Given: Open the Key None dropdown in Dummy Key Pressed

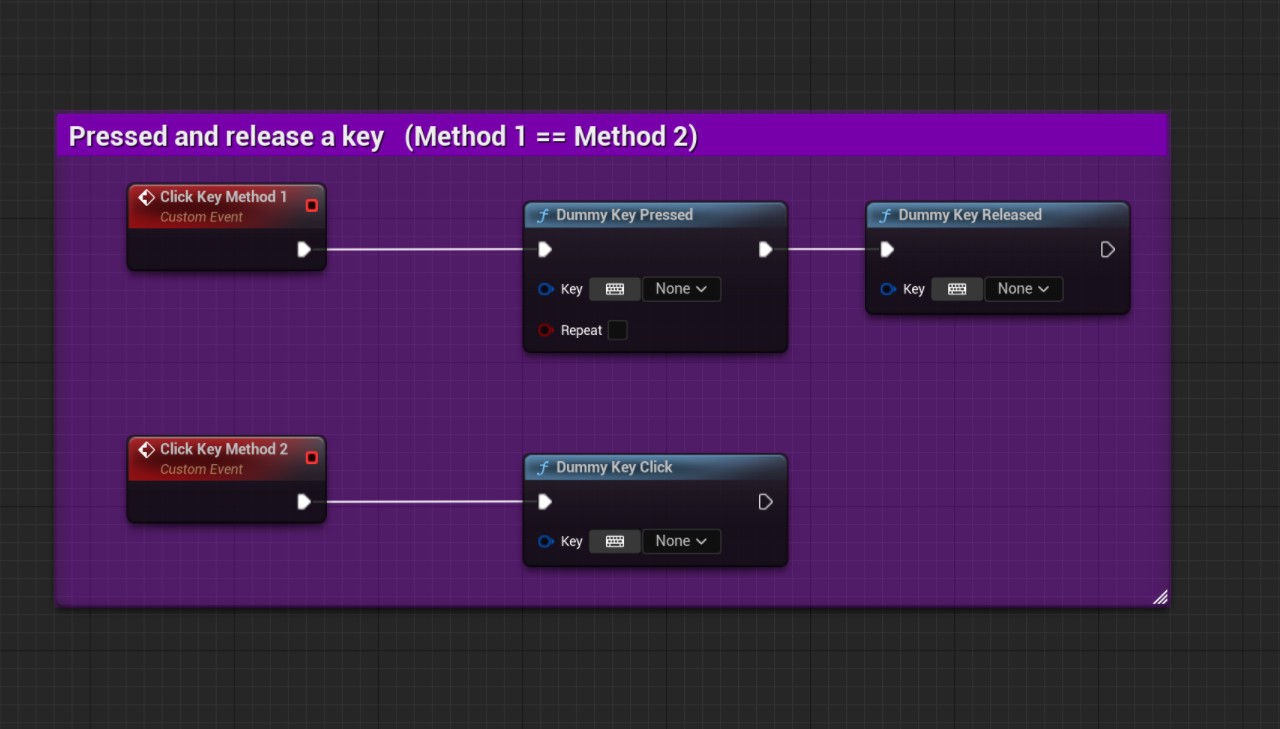Looking at the screenshot, I should [x=681, y=289].
